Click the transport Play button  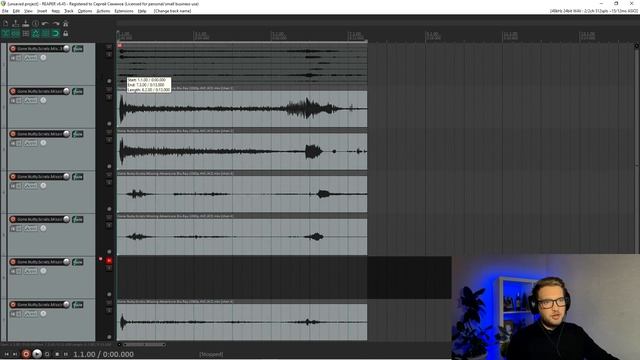coord(37,354)
